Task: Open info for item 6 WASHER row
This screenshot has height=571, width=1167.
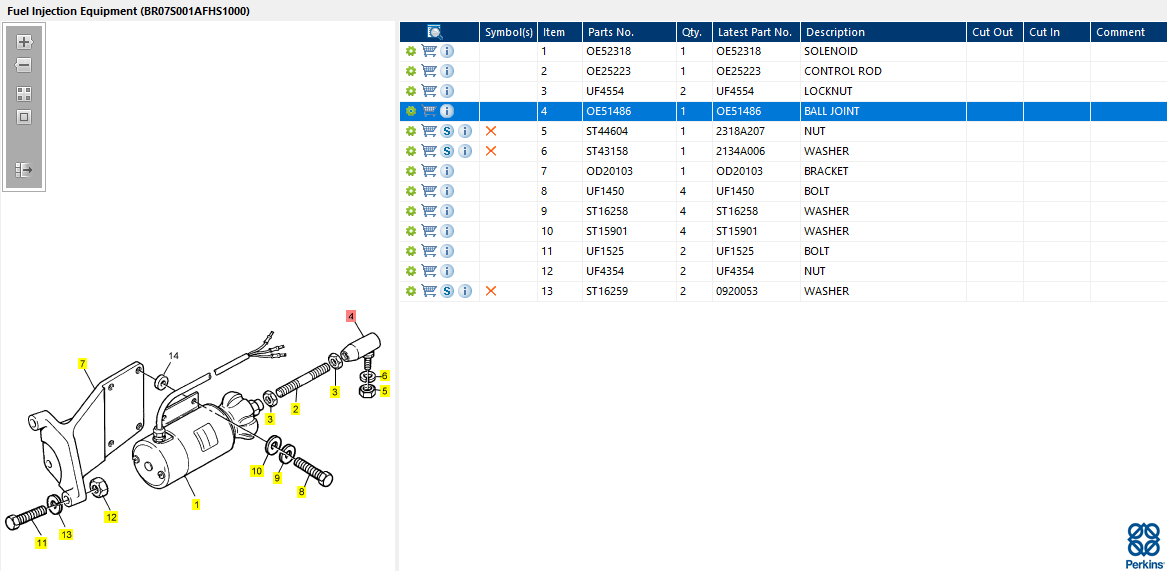Action: tap(465, 151)
